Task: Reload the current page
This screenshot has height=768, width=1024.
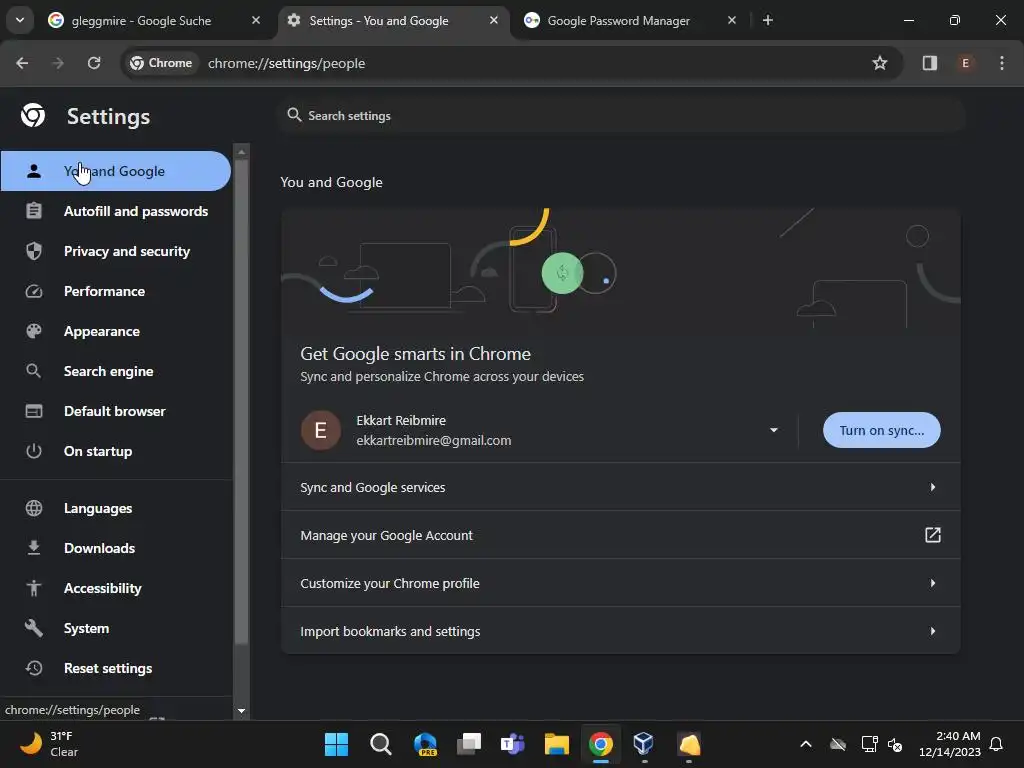Action: [94, 63]
